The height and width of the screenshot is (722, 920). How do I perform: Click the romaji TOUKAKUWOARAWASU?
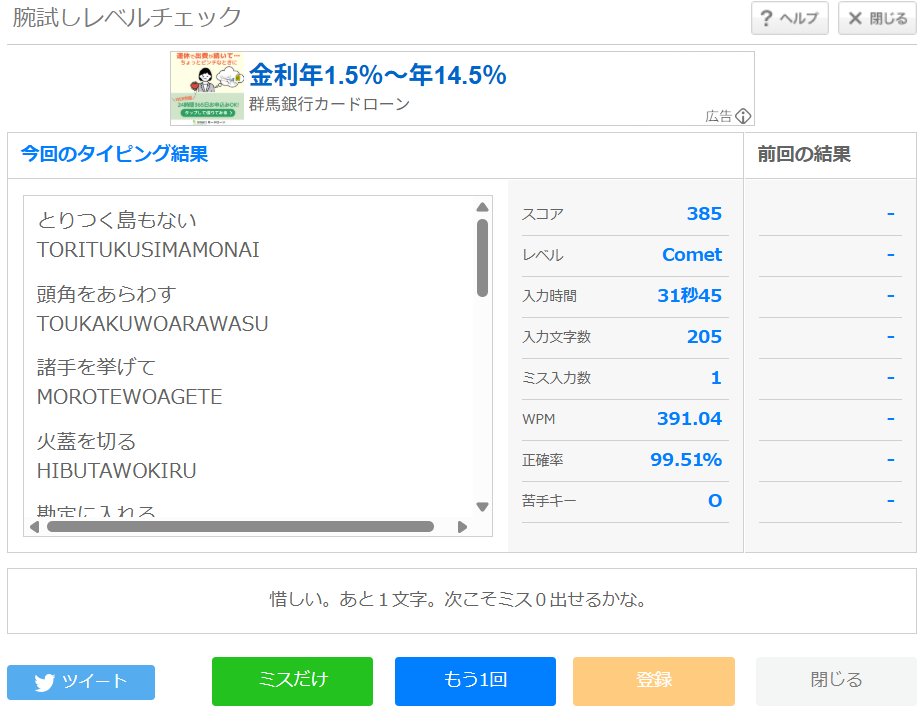click(x=153, y=324)
